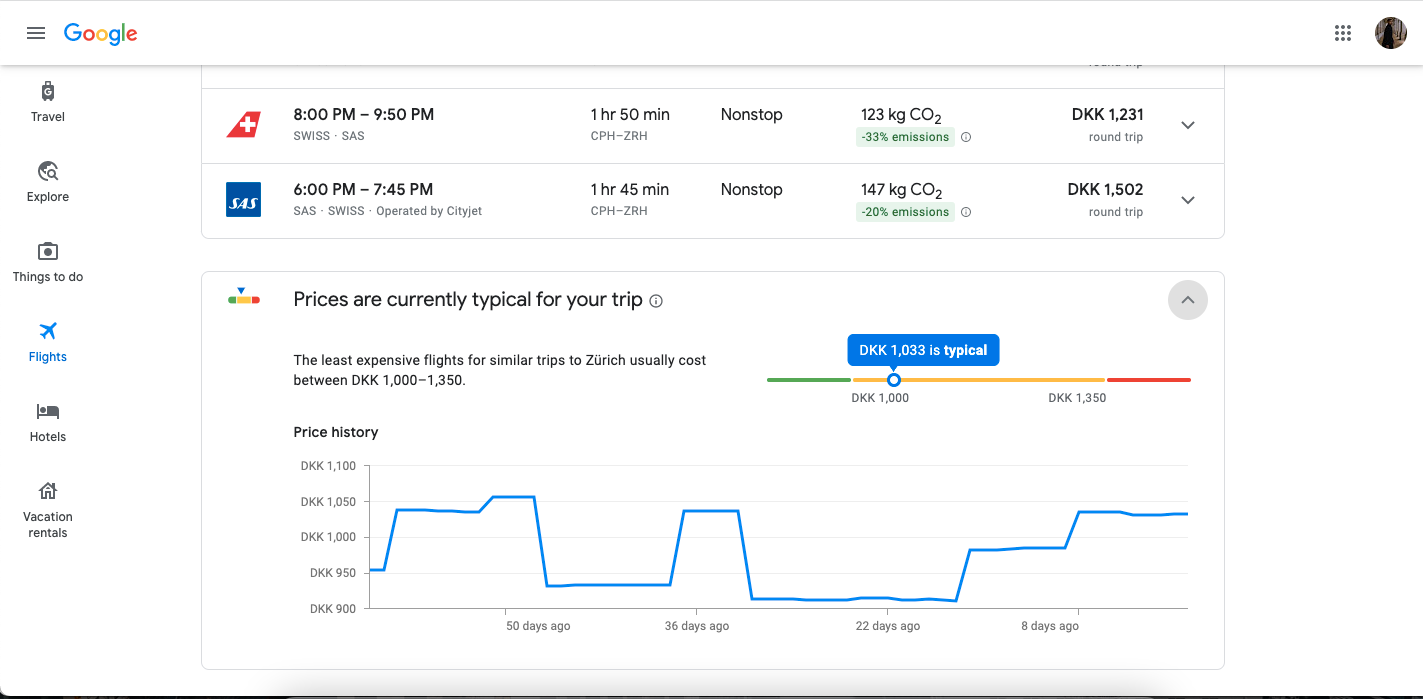Click info icon beside typical prices heading

(656, 301)
